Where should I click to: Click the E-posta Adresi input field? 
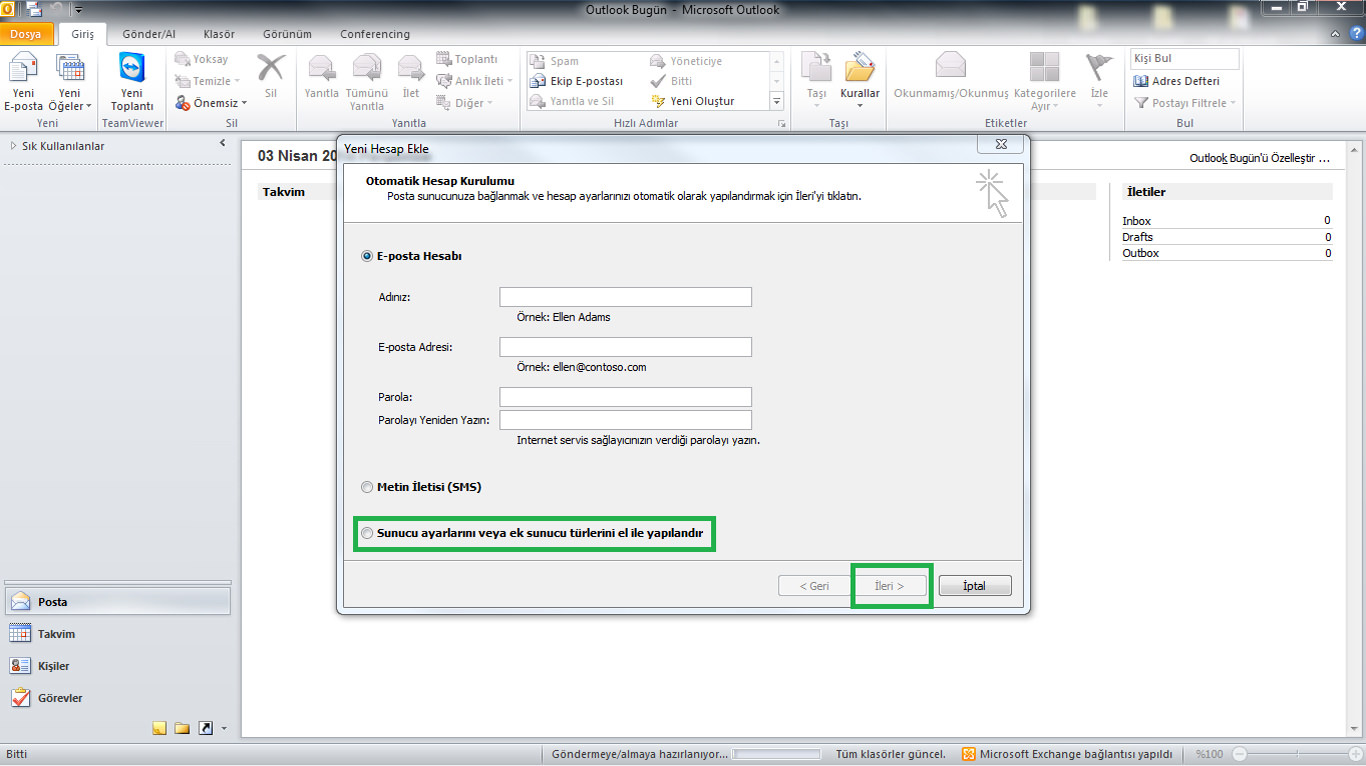click(x=625, y=347)
